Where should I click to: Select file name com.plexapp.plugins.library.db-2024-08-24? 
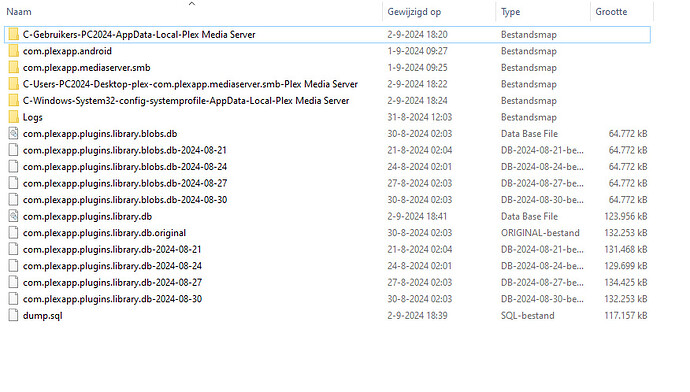[x=112, y=266]
